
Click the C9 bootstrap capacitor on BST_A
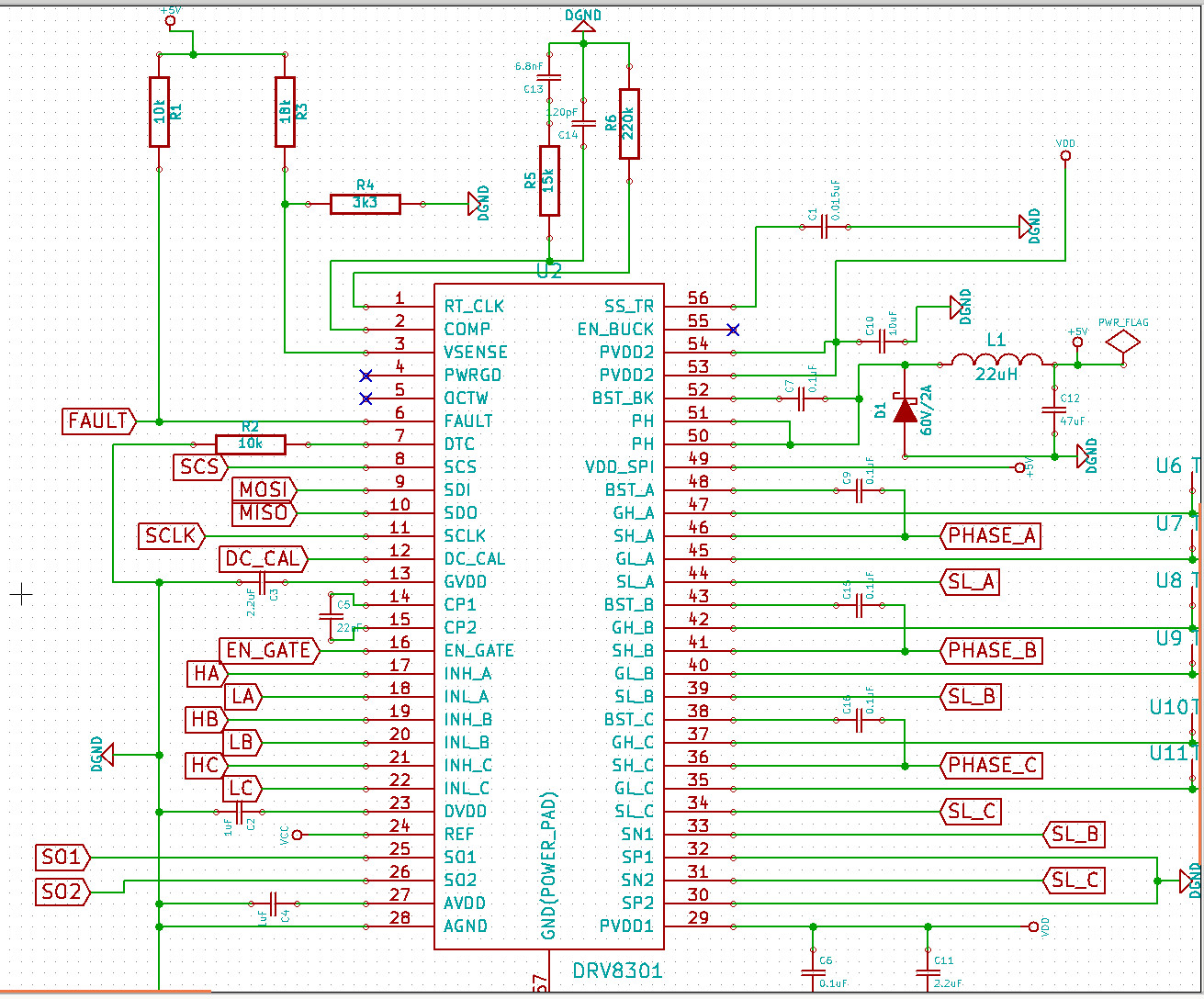pyautogui.click(x=860, y=490)
